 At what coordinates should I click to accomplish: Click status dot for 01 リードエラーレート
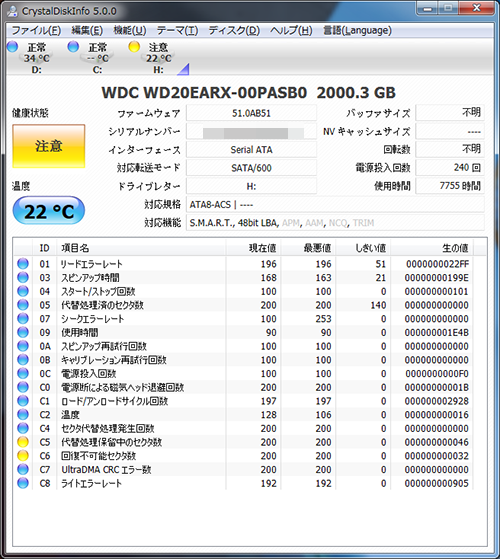coord(23,264)
